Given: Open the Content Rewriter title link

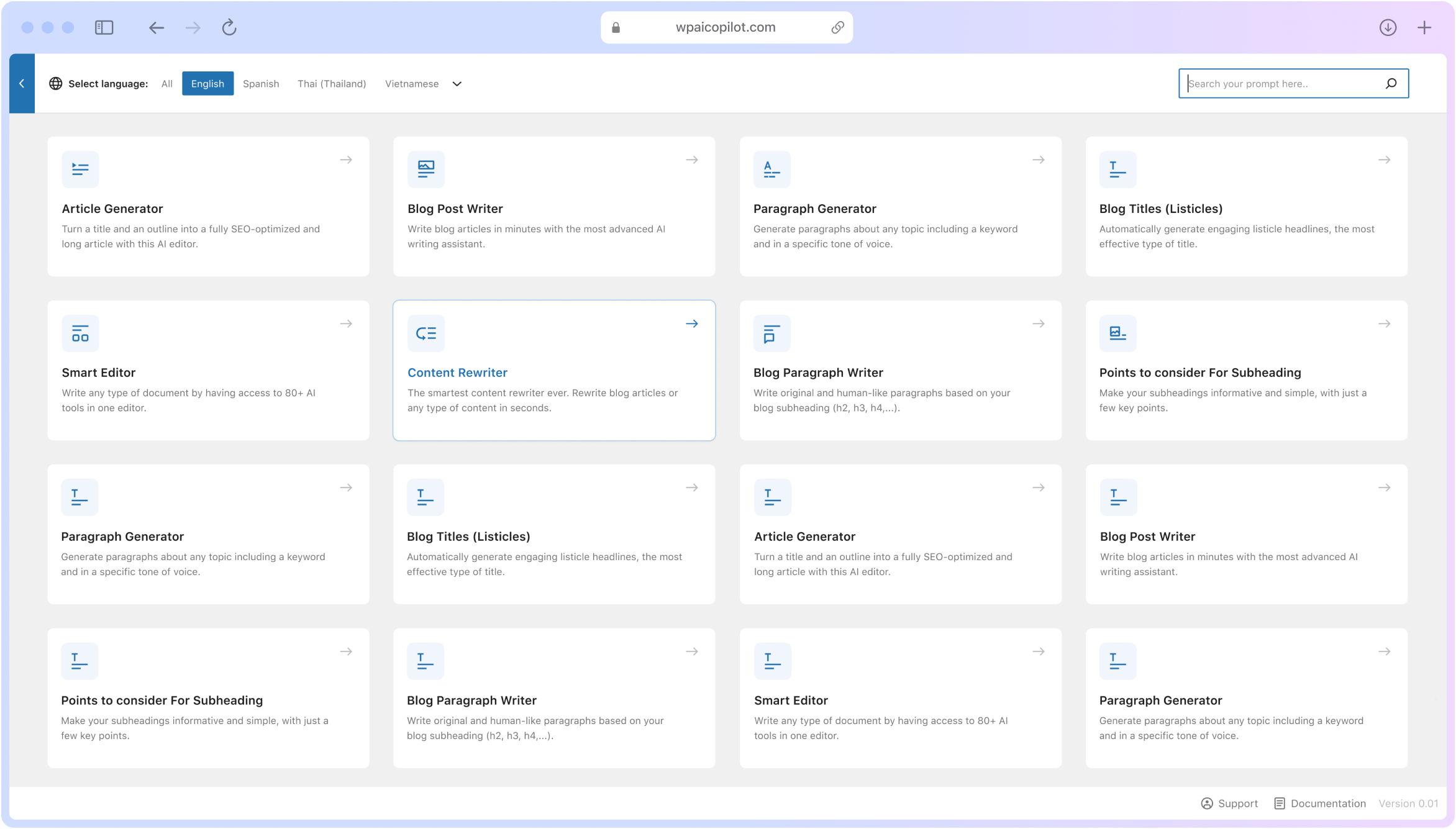Looking at the screenshot, I should (x=457, y=373).
